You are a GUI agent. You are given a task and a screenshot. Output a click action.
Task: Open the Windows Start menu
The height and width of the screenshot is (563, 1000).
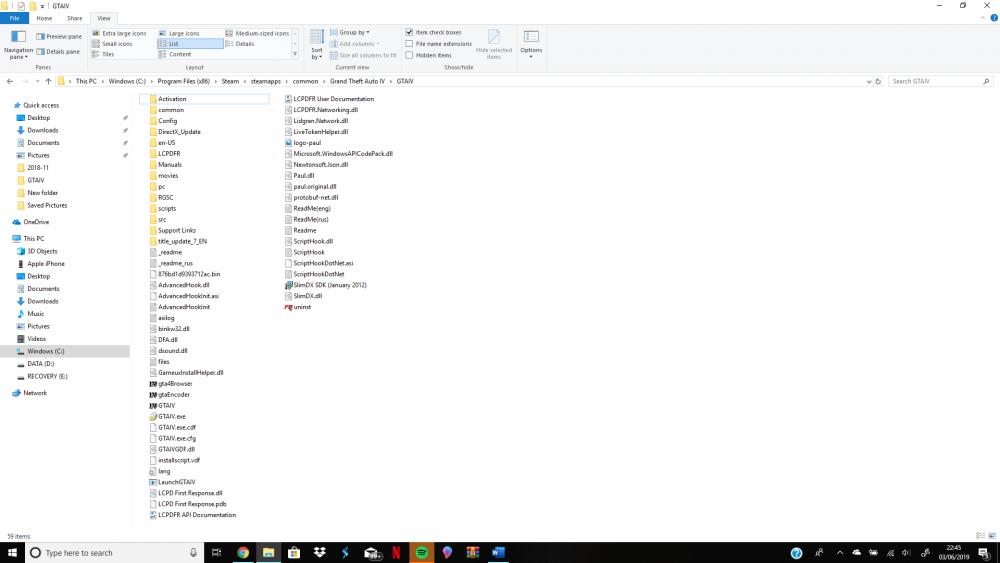(x=12, y=553)
